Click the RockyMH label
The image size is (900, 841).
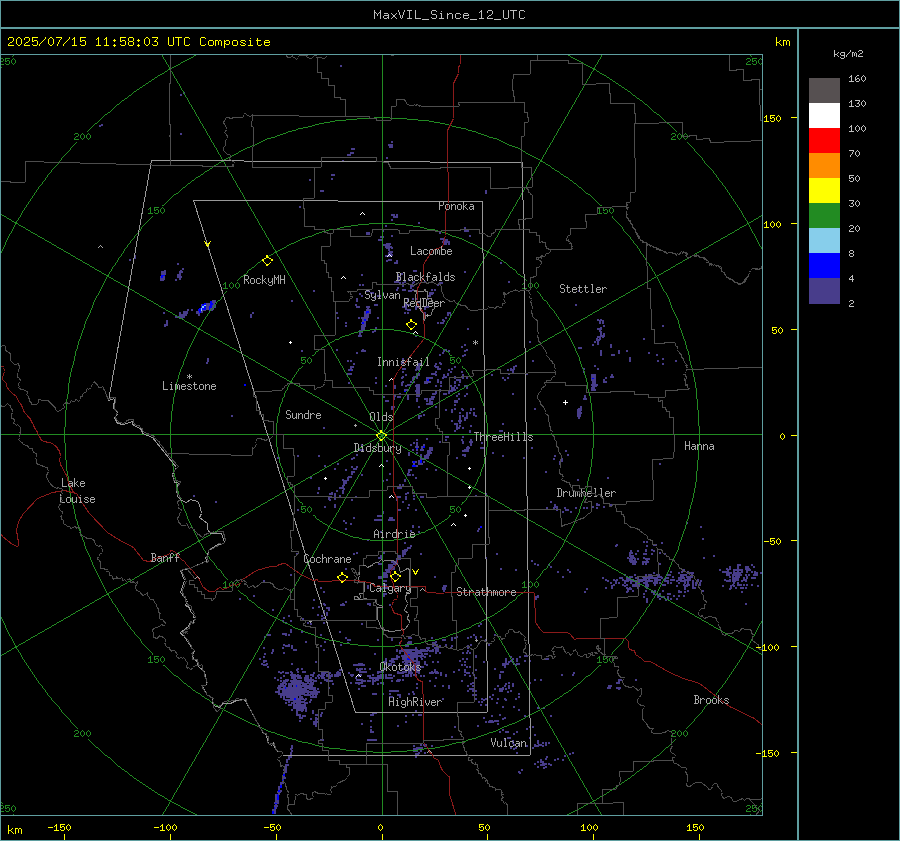264,280
